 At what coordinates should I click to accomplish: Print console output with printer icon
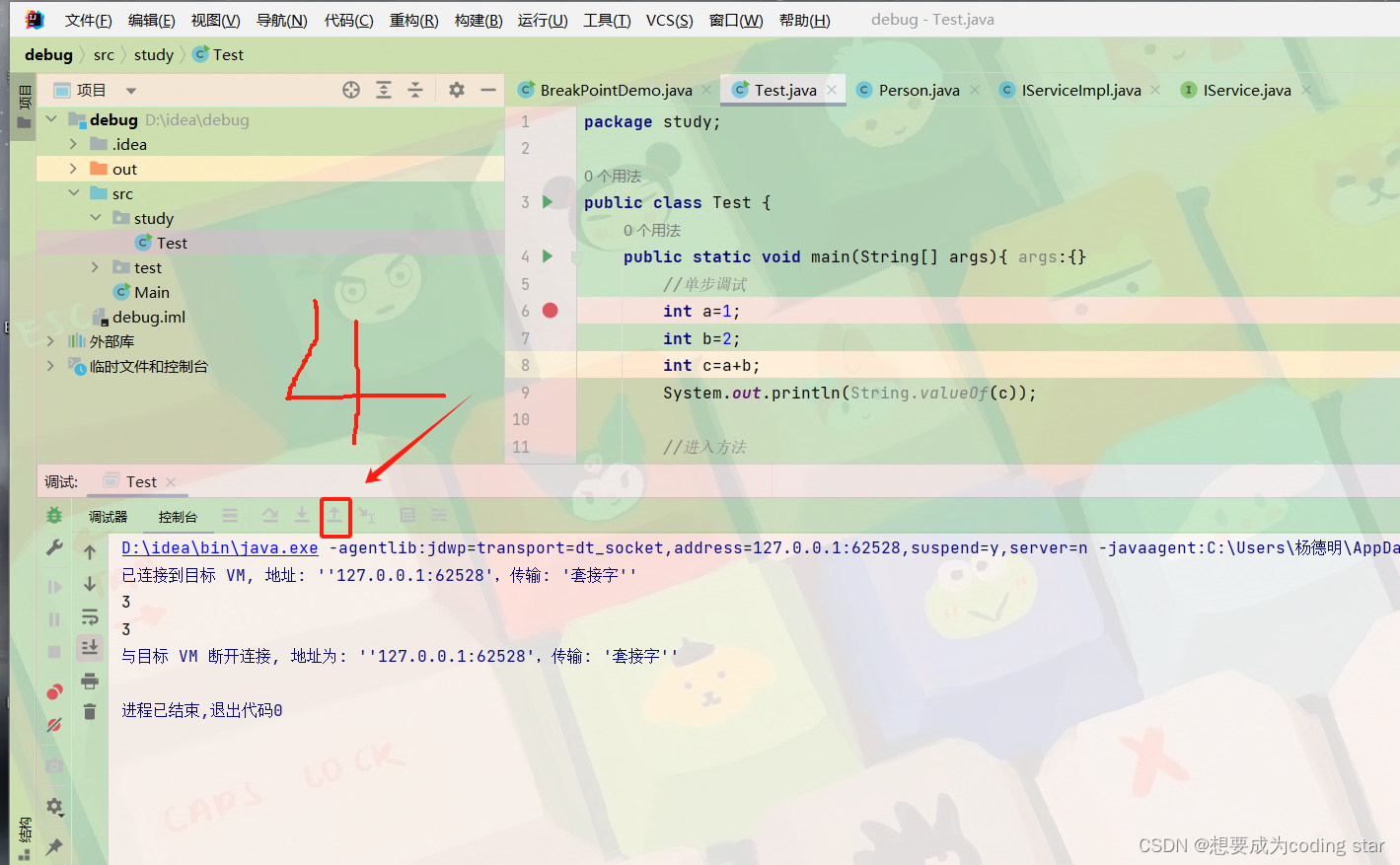point(90,681)
